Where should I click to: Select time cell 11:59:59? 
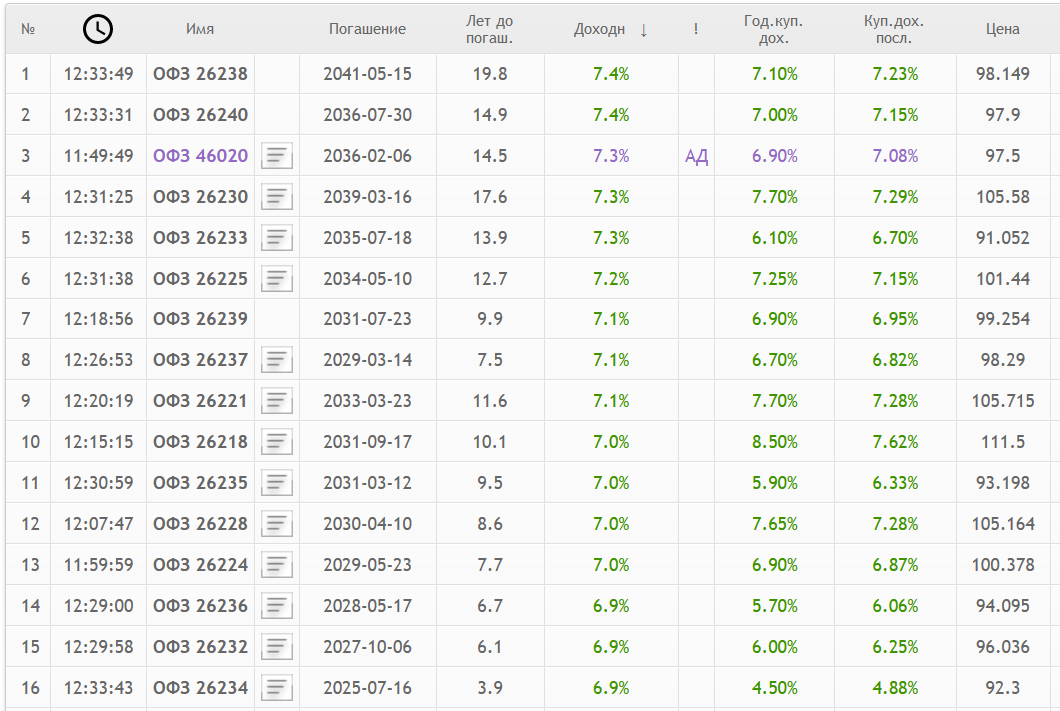(x=98, y=564)
